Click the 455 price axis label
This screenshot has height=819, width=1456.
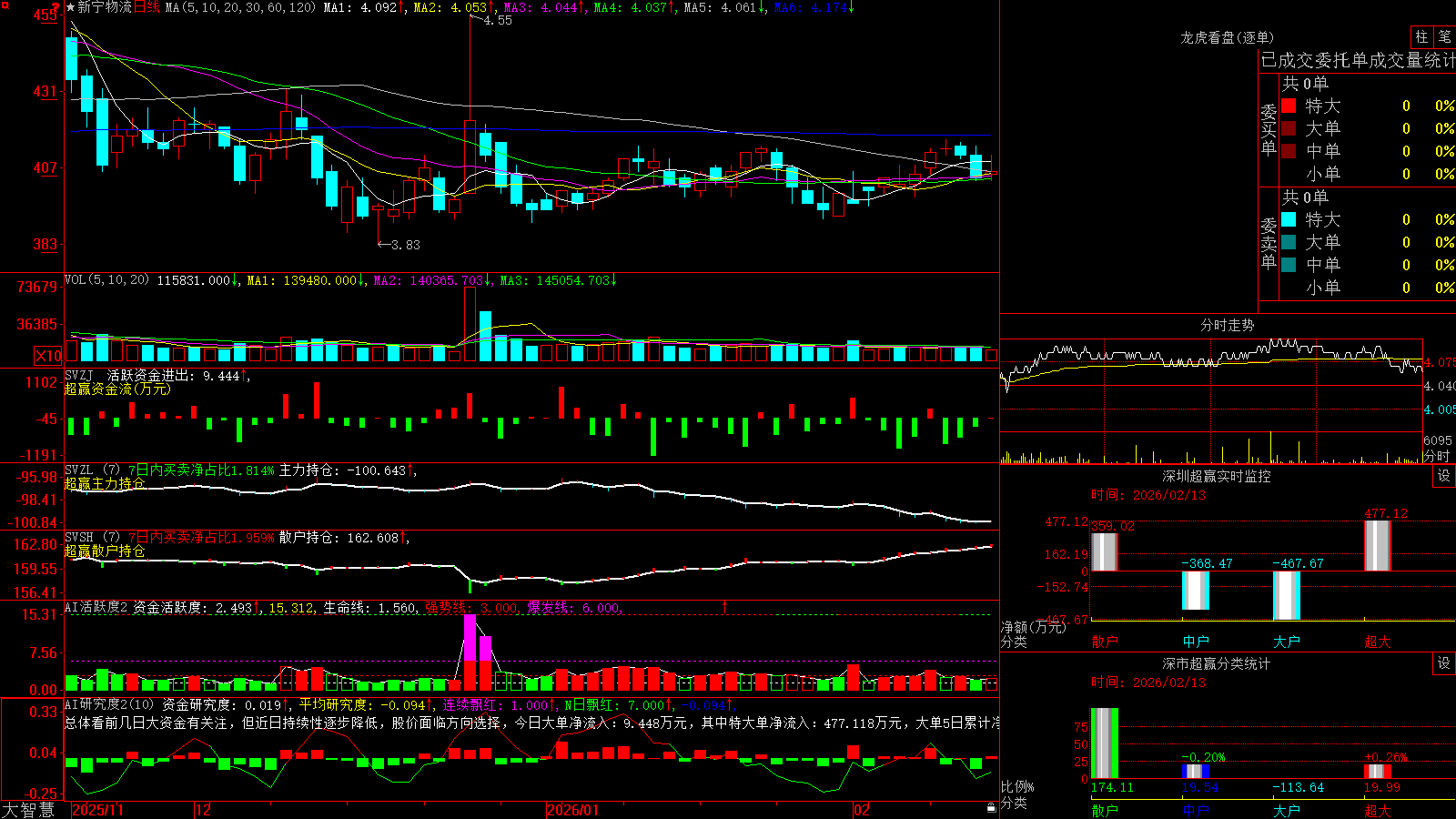45,15
